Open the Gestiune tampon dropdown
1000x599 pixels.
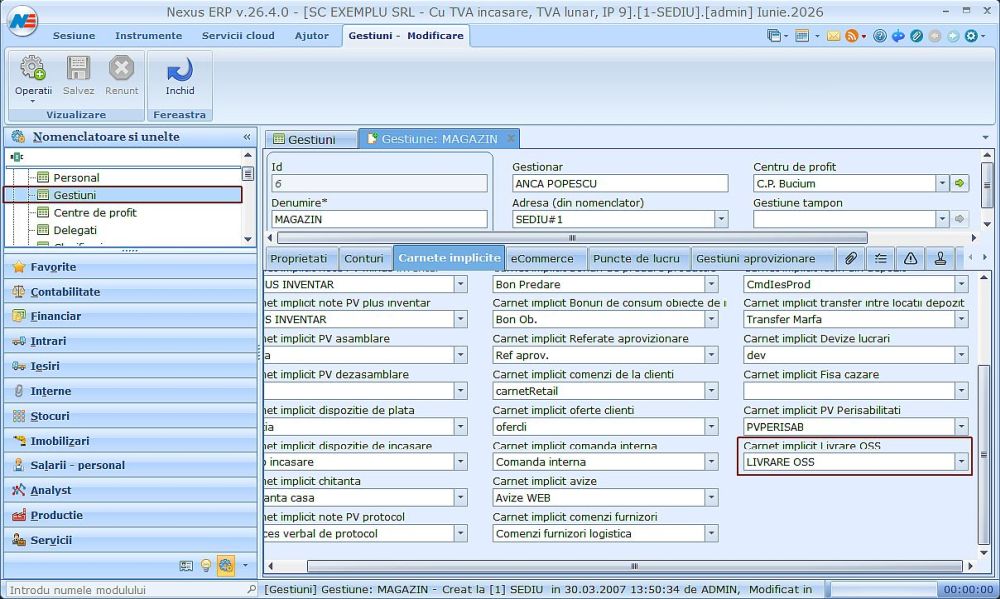942,219
